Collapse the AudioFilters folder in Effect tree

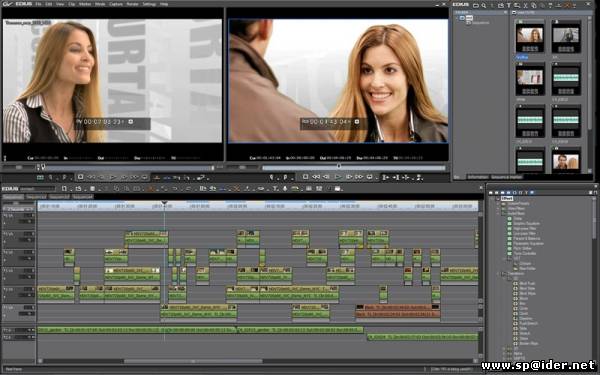click(499, 214)
